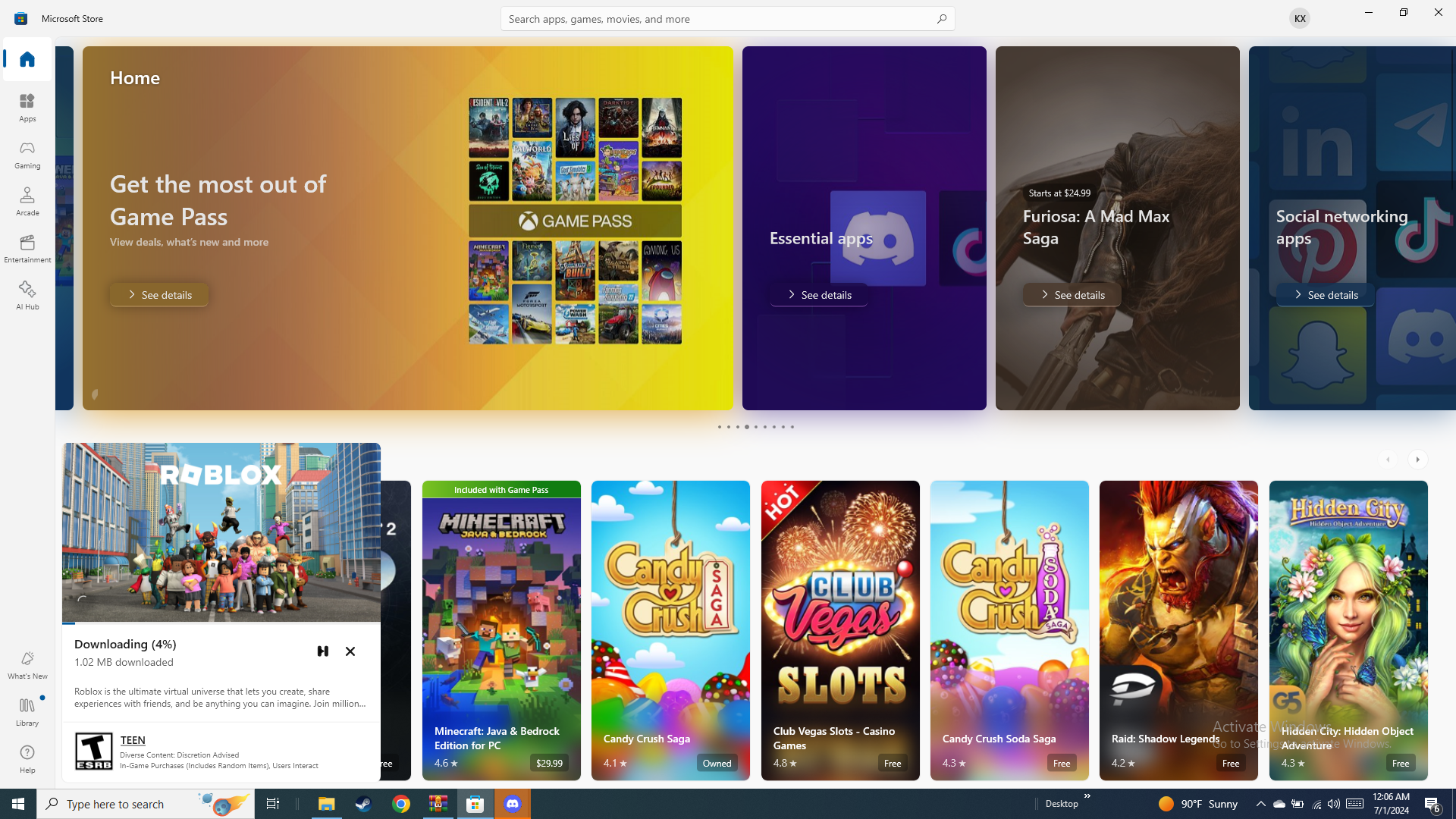Viewport: 1456px width, 819px height.
Task: Cancel the Roblox download
Action: [x=350, y=651]
